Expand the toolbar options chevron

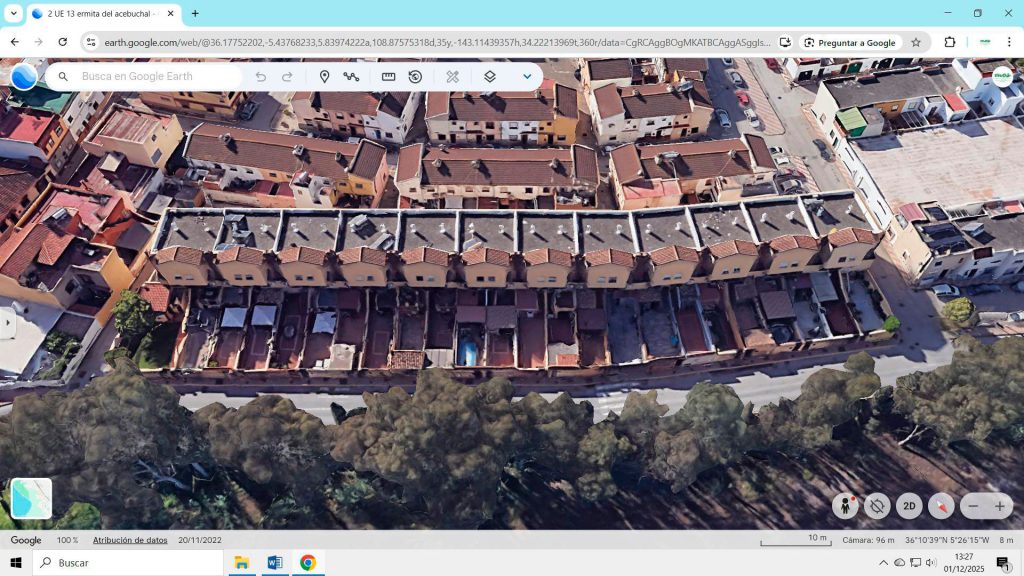pyautogui.click(x=527, y=76)
